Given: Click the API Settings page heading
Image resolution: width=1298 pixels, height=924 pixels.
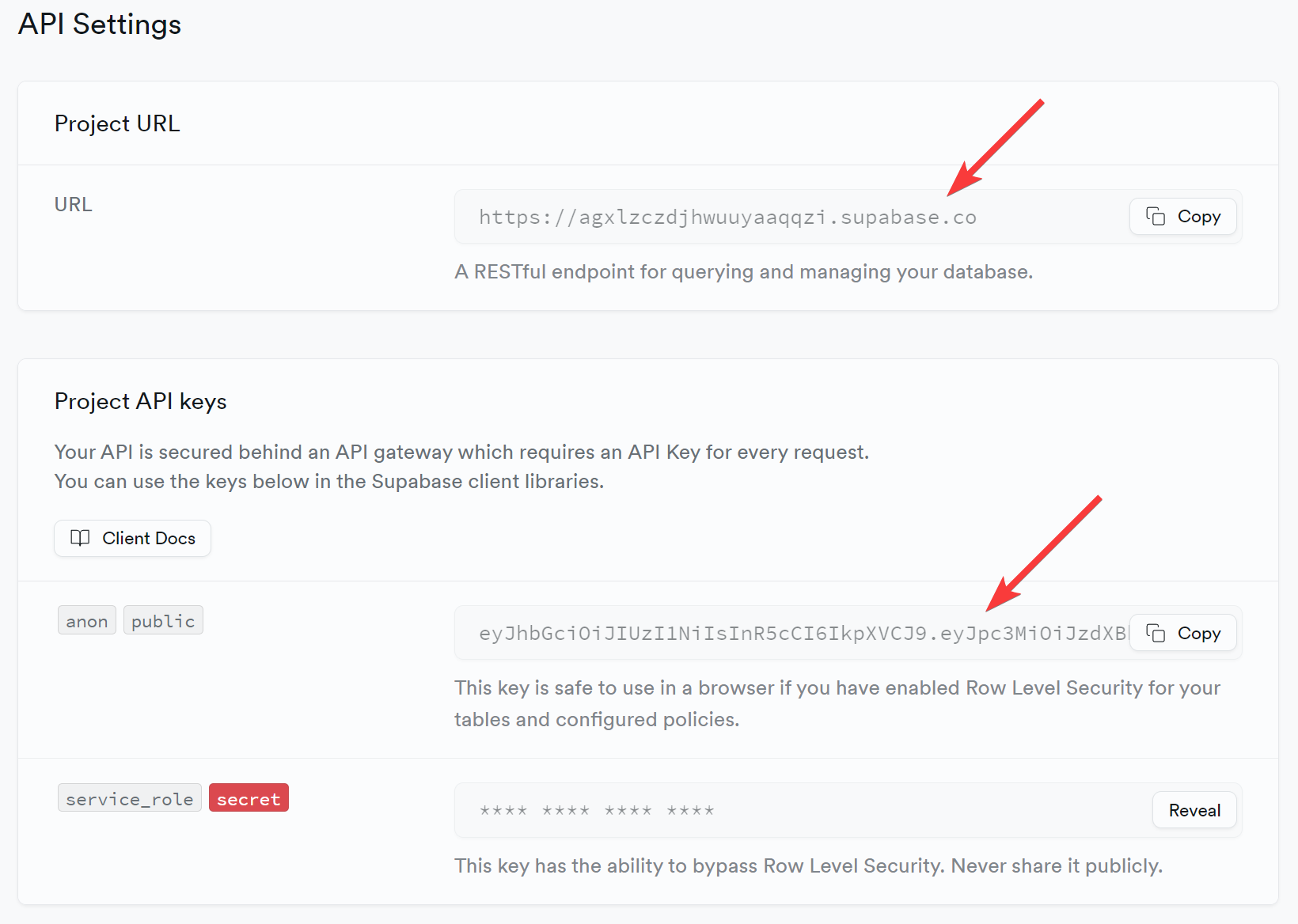Looking at the screenshot, I should 100,25.
